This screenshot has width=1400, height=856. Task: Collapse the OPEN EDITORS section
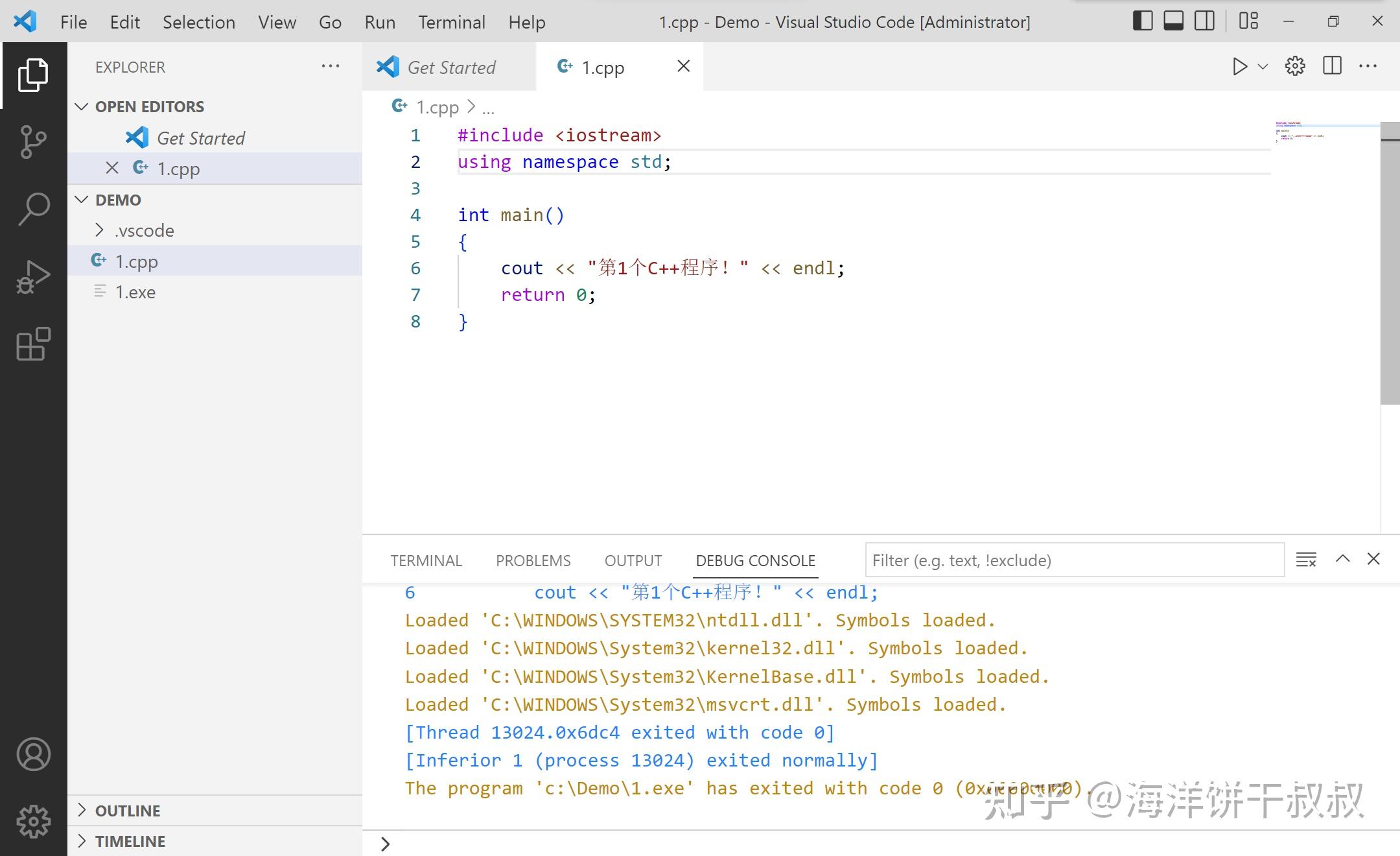coord(82,106)
